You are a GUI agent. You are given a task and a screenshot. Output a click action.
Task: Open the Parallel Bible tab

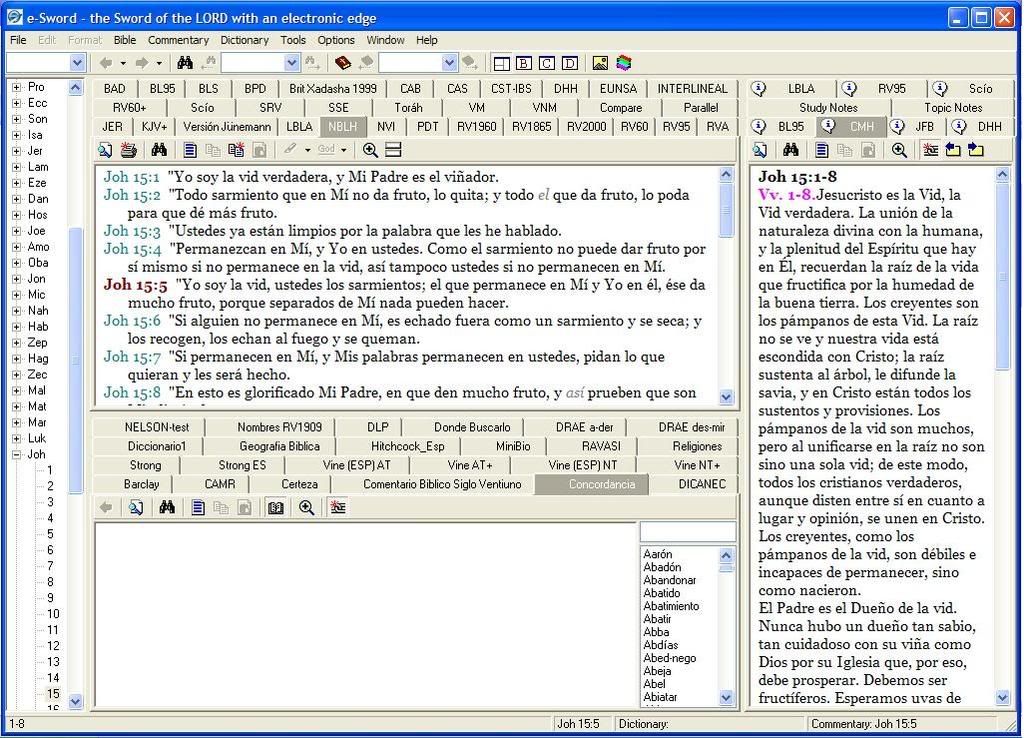click(x=701, y=108)
